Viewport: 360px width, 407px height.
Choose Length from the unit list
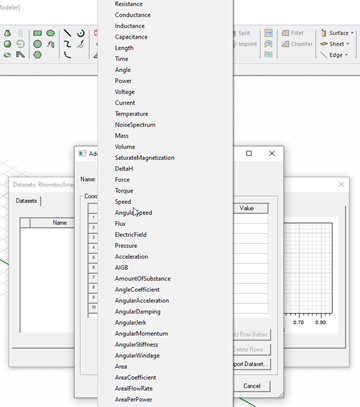coord(124,48)
